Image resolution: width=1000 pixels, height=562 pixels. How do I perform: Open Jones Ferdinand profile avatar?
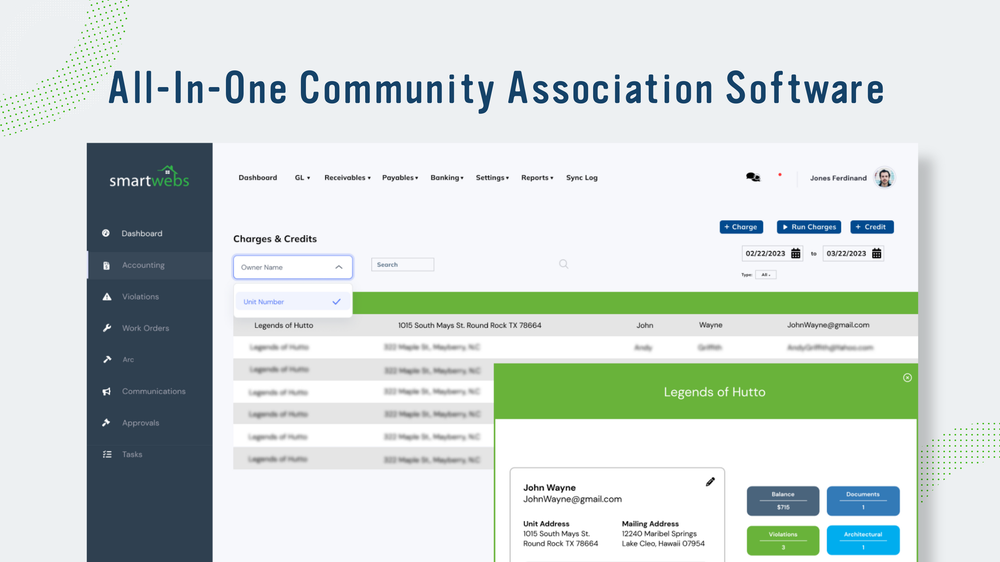(x=884, y=177)
